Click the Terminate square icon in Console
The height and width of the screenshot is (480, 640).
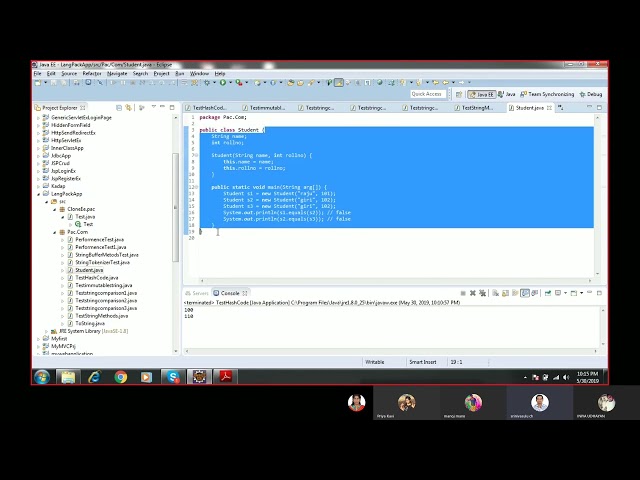tap(463, 293)
